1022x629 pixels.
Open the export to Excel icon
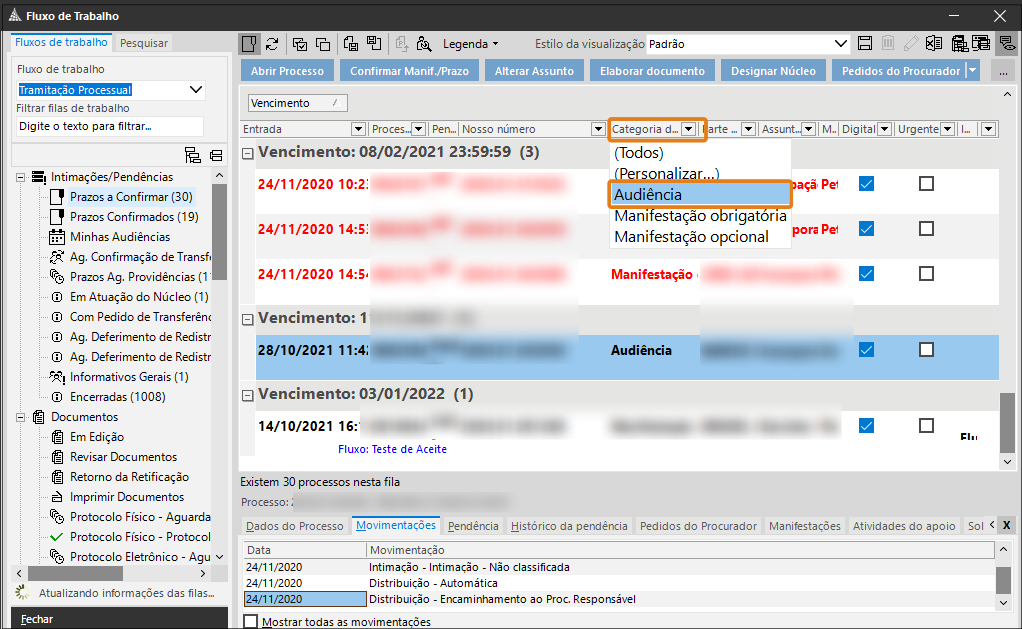tap(934, 44)
